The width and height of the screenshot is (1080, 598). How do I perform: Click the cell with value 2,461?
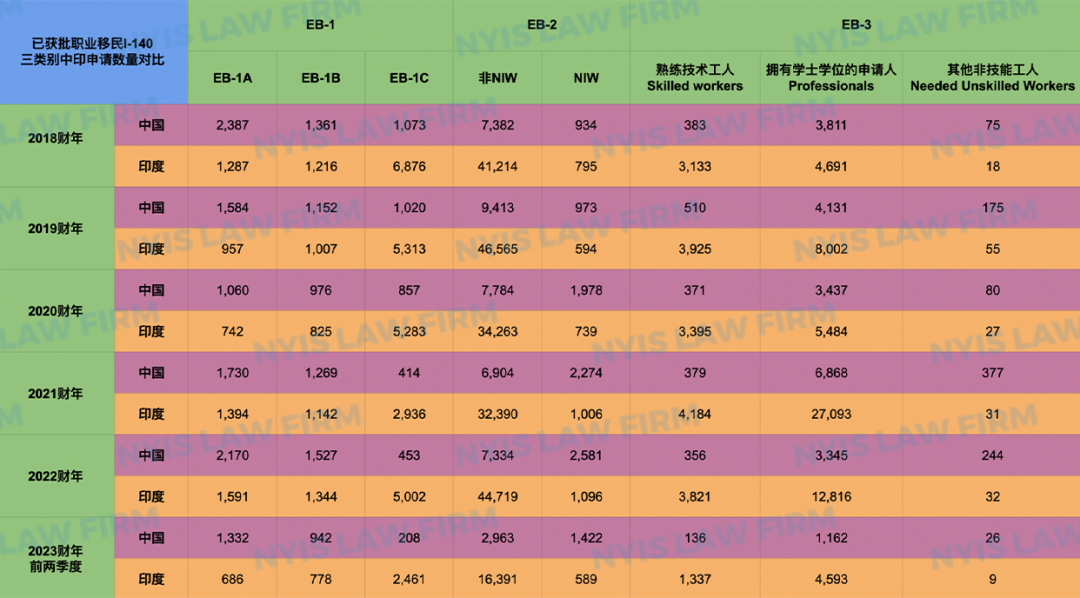(409, 579)
